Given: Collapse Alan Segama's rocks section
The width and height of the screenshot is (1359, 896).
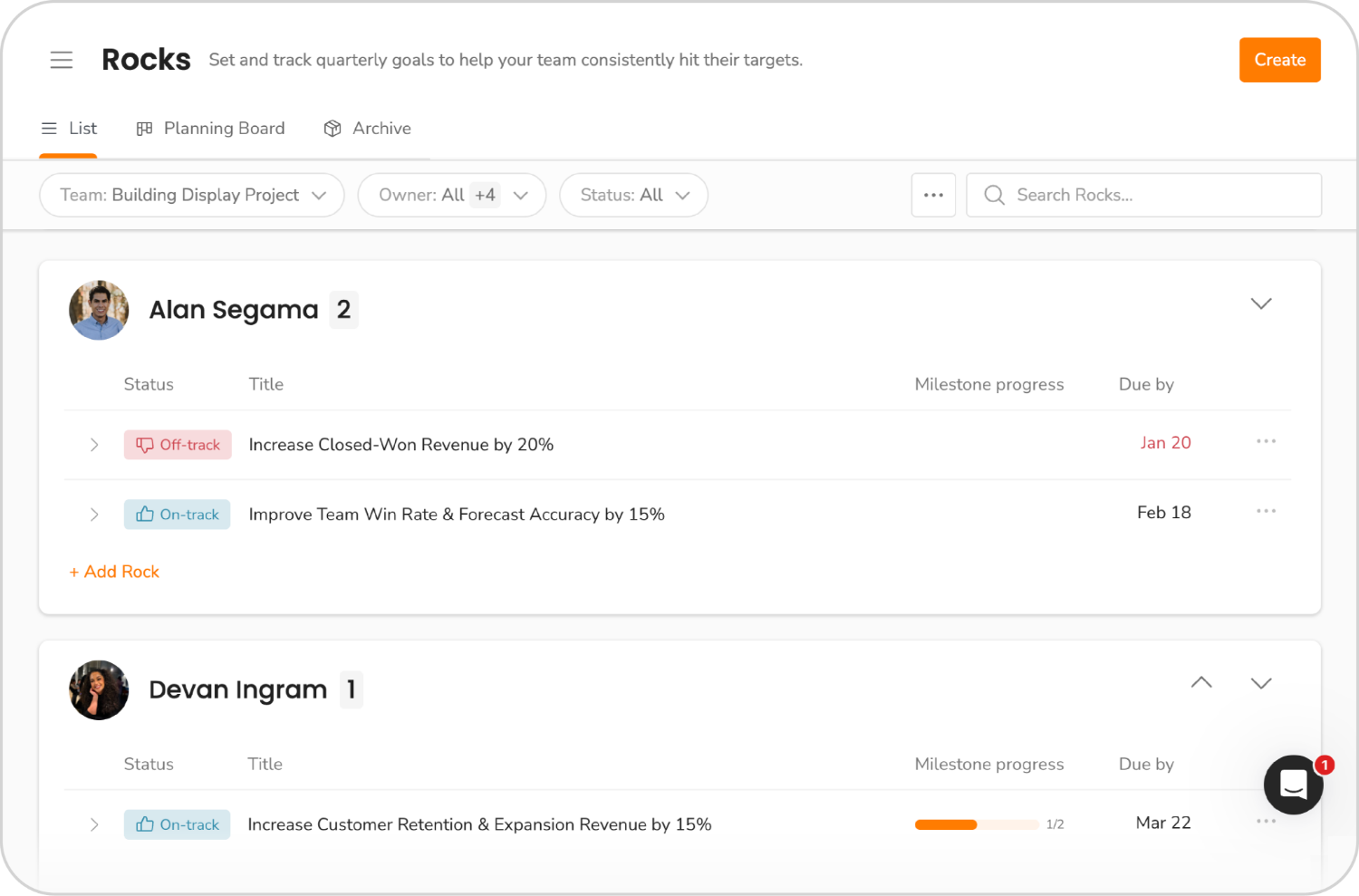Looking at the screenshot, I should (x=1260, y=304).
